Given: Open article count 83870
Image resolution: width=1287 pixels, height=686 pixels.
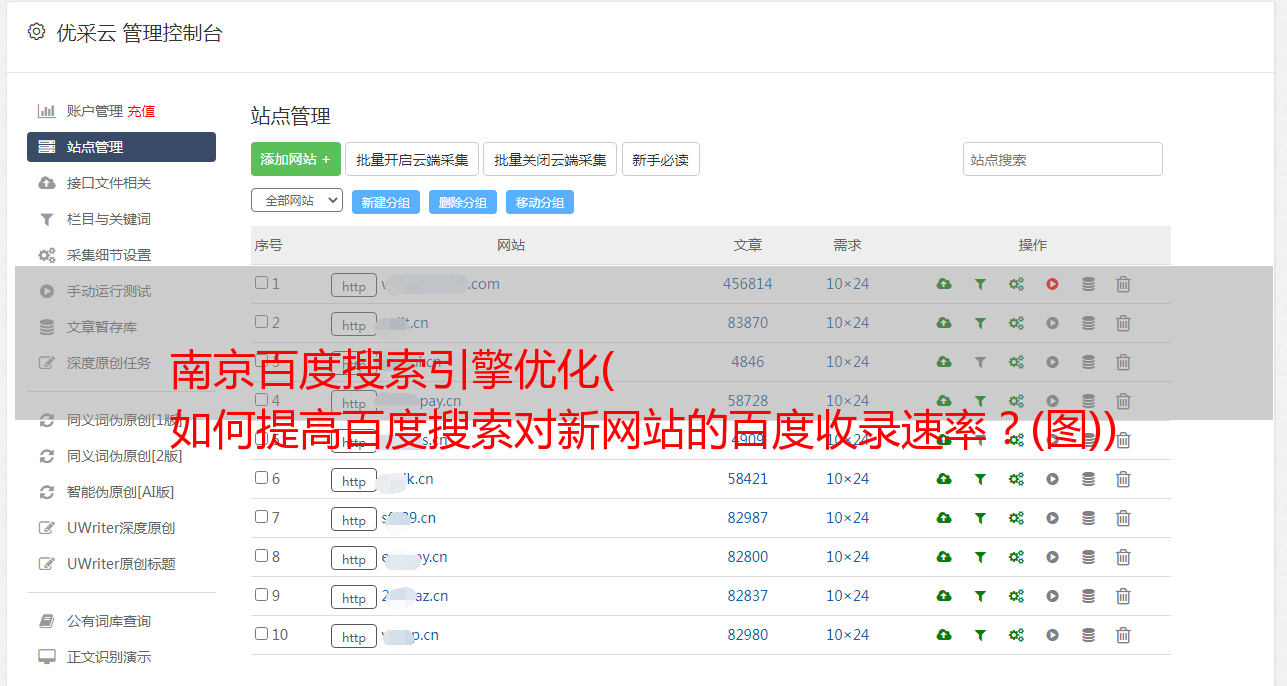Looking at the screenshot, I should 748,323.
